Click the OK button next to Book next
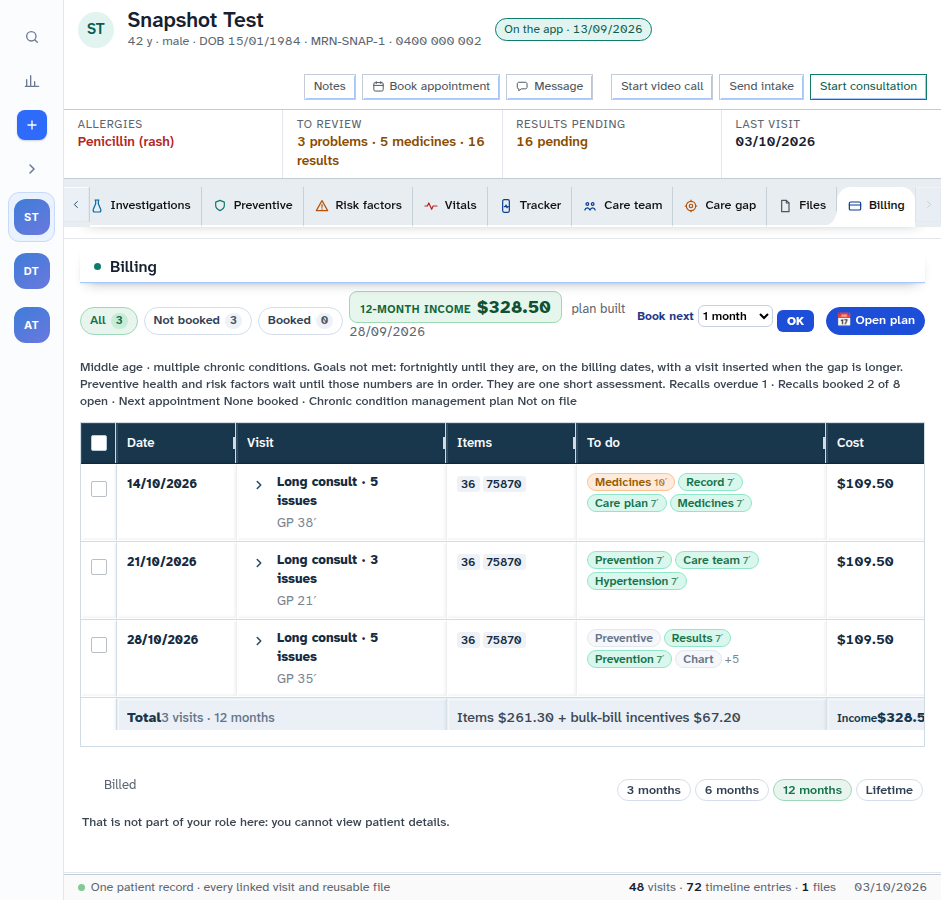This screenshot has height=900, width=941. [795, 321]
